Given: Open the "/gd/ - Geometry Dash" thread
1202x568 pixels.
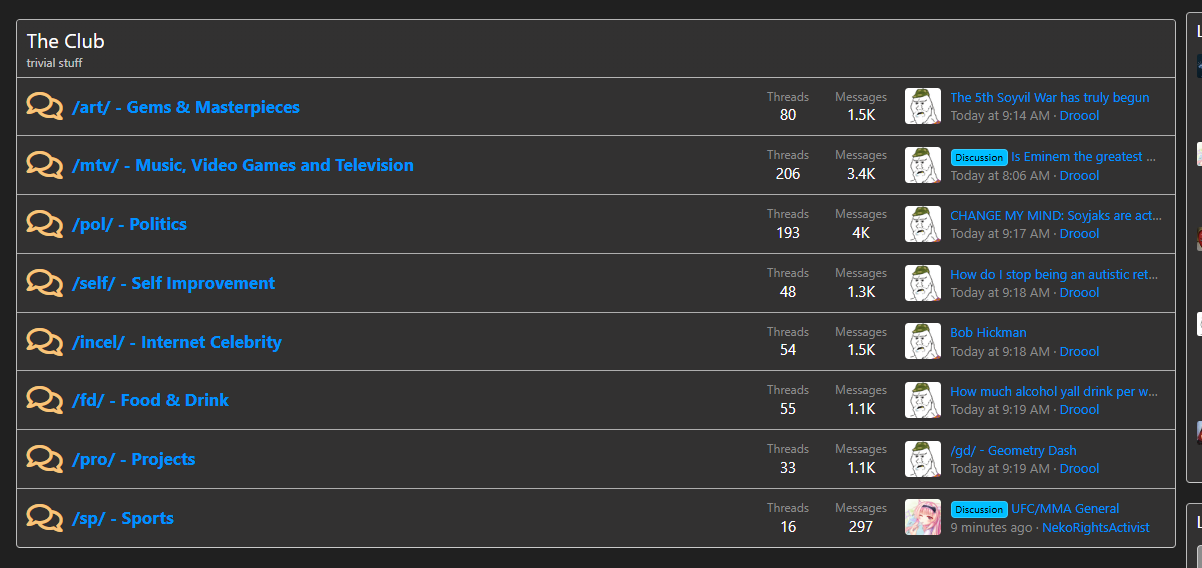Looking at the screenshot, I should [x=1013, y=450].
